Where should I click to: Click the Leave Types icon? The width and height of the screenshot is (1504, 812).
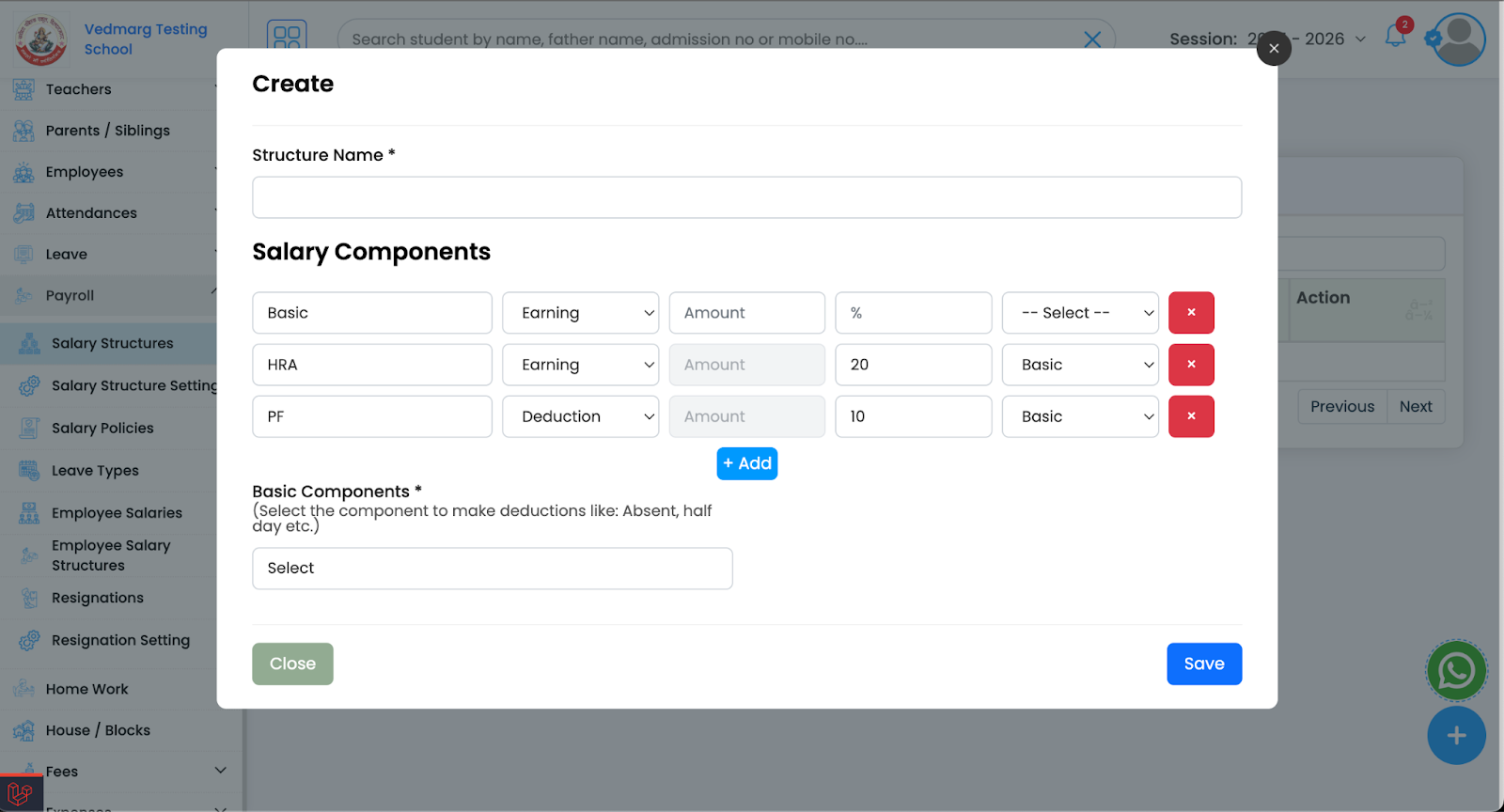[x=29, y=471]
